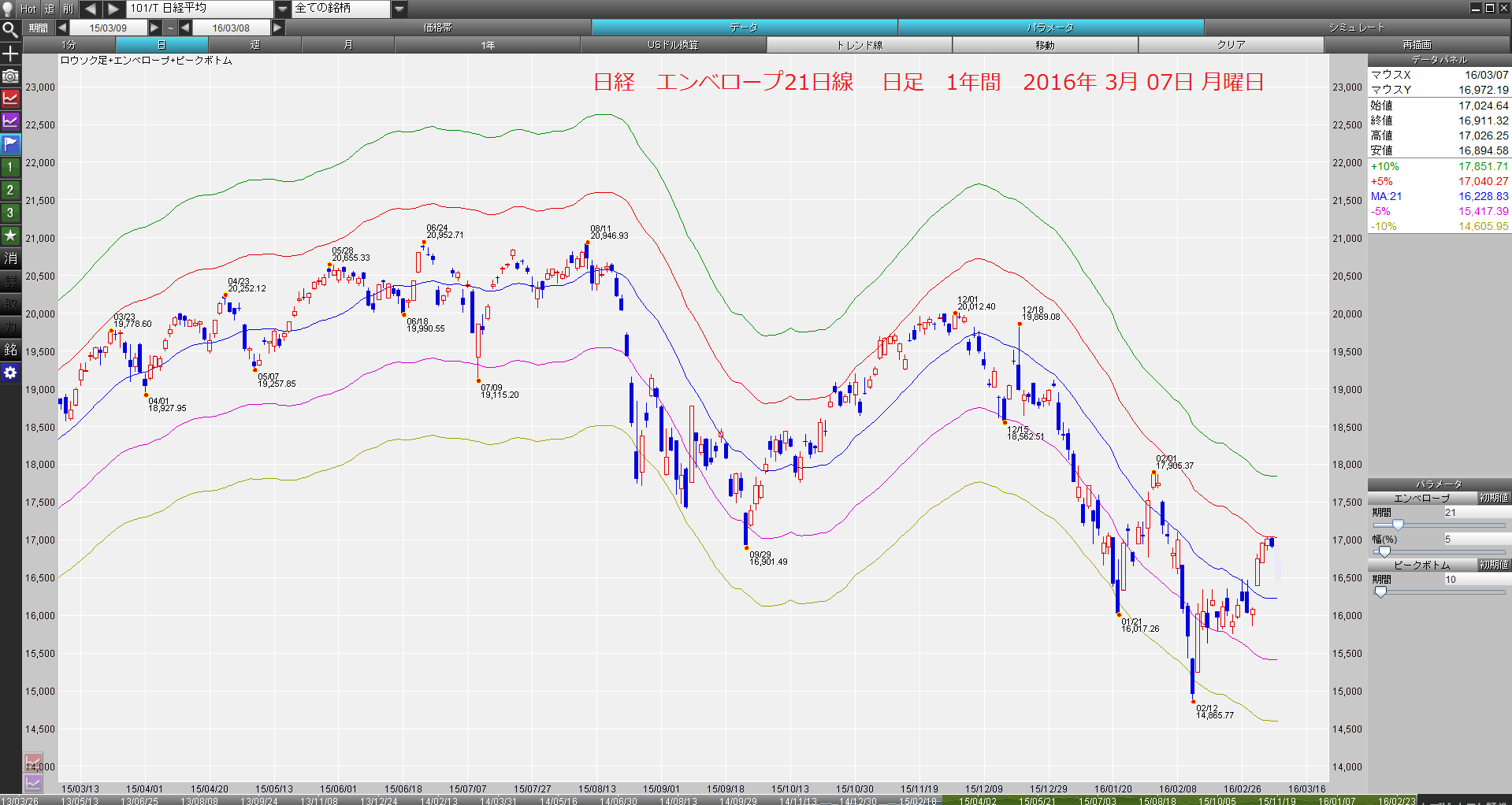1512x805 pixels.
Task: Switch to the 月 monthly timeframe tab
Action: (348, 45)
